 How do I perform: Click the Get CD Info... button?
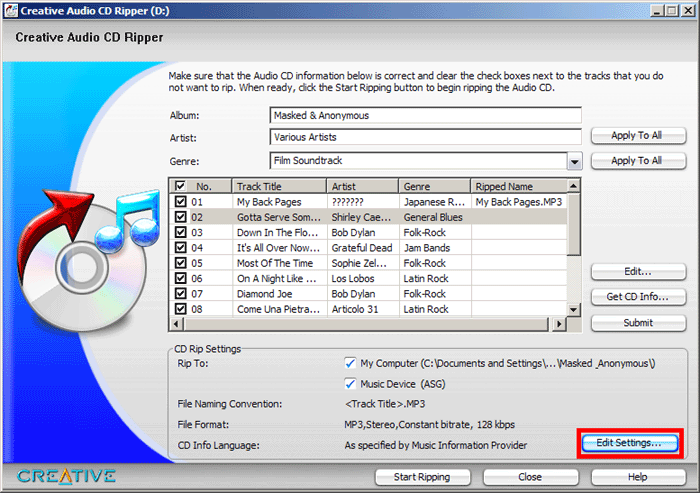pos(638,297)
